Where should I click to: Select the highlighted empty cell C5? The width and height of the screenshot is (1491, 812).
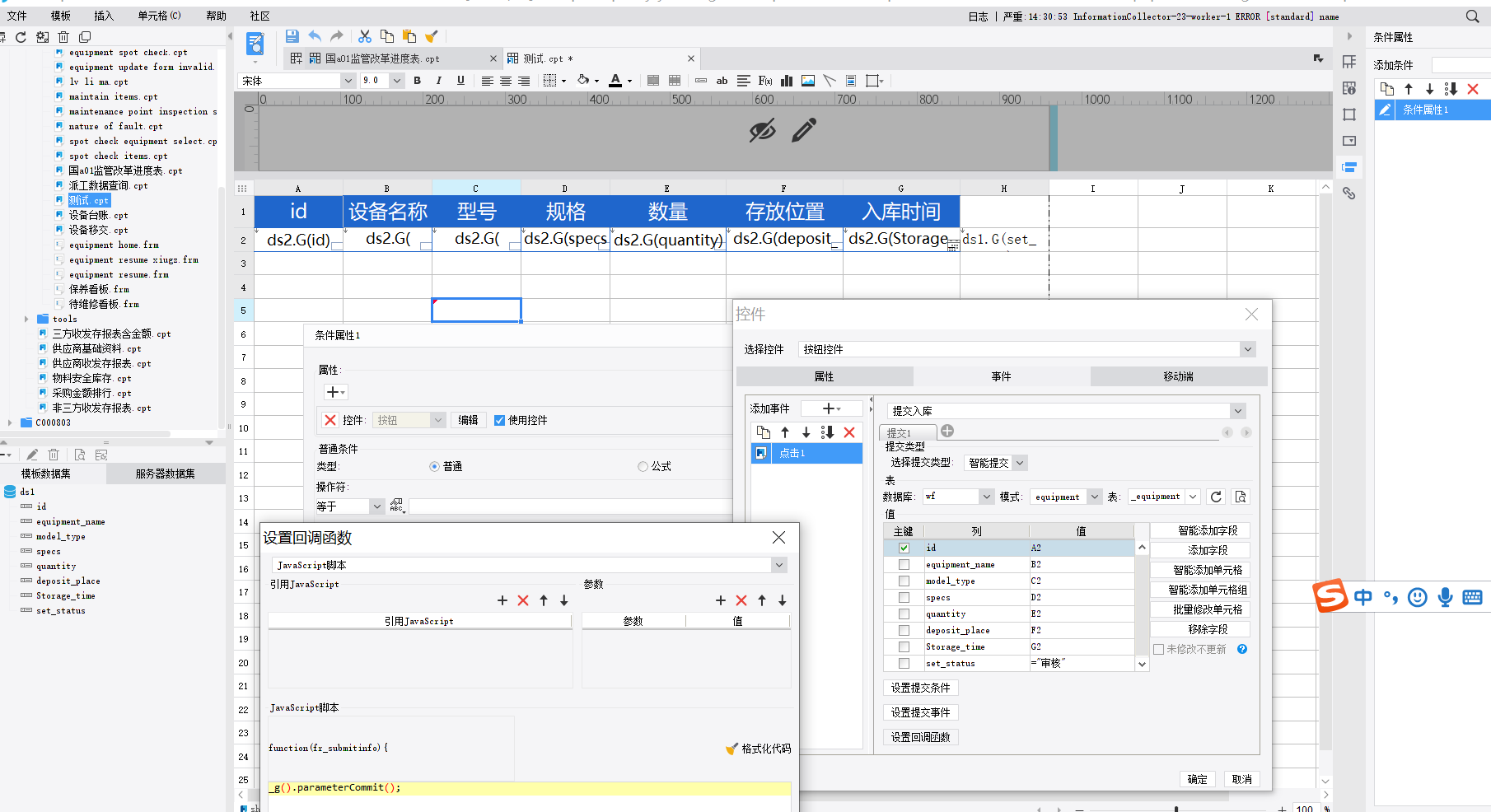(x=476, y=310)
